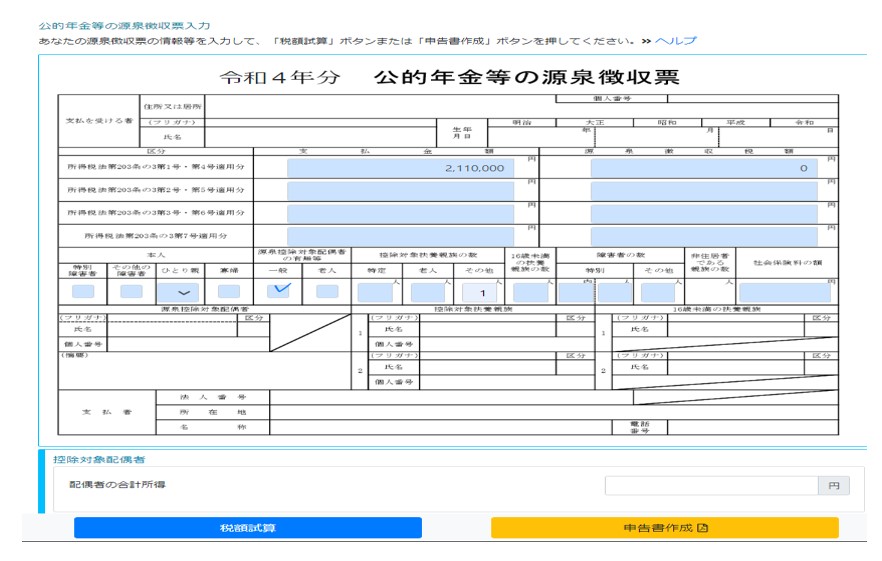
Task: Click withholding tax field for 第7号適用分
Action: 704,236
